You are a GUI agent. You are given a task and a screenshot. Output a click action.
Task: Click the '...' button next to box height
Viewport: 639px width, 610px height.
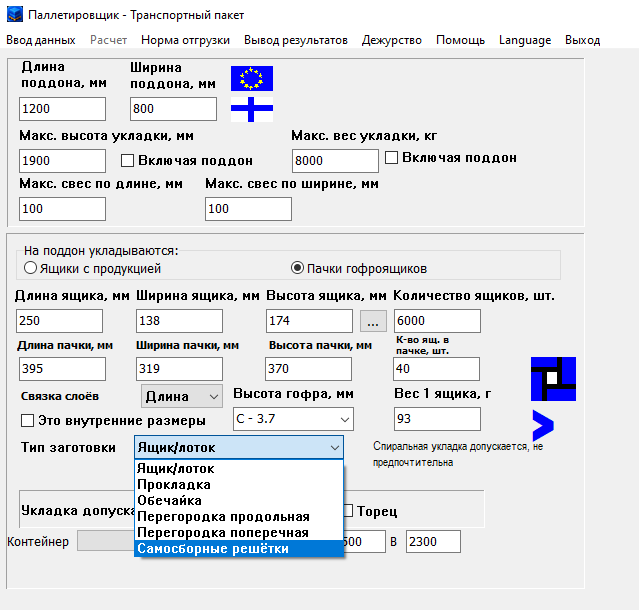373,321
